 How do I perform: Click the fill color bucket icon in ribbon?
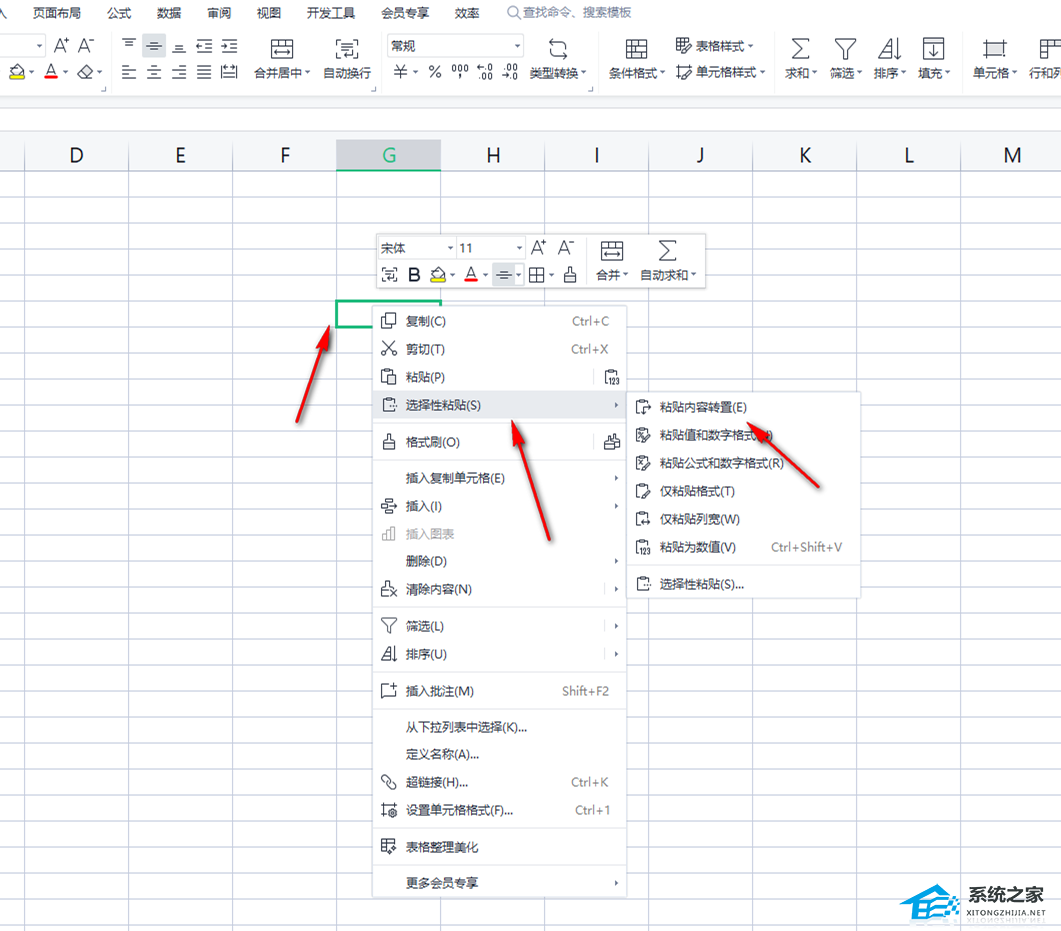tap(17, 72)
